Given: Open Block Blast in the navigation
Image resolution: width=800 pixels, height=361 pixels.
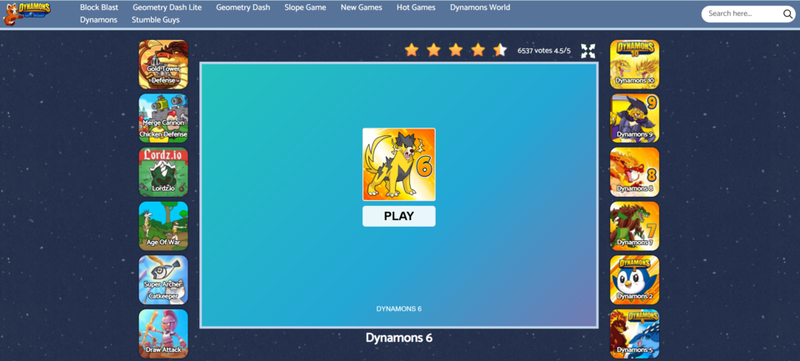Looking at the screenshot, I should 99,8.
